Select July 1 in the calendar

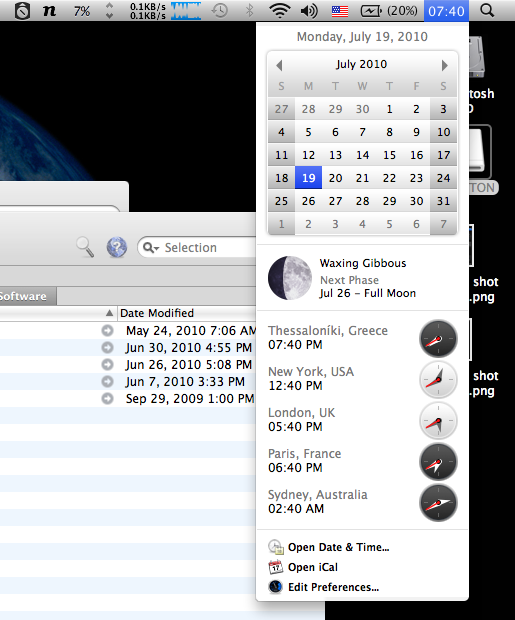point(390,109)
